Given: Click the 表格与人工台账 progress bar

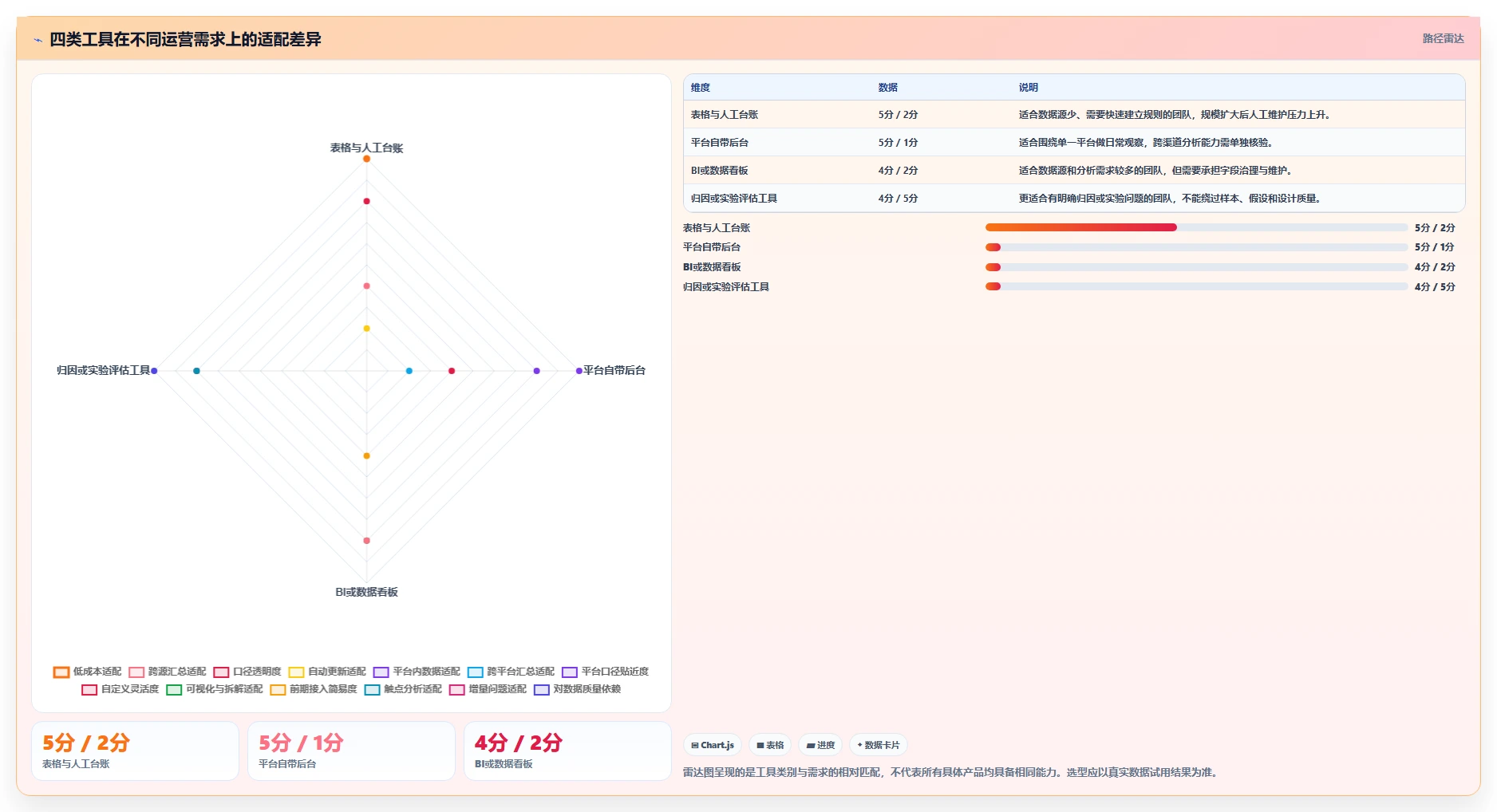Looking at the screenshot, I should tap(1196, 227).
